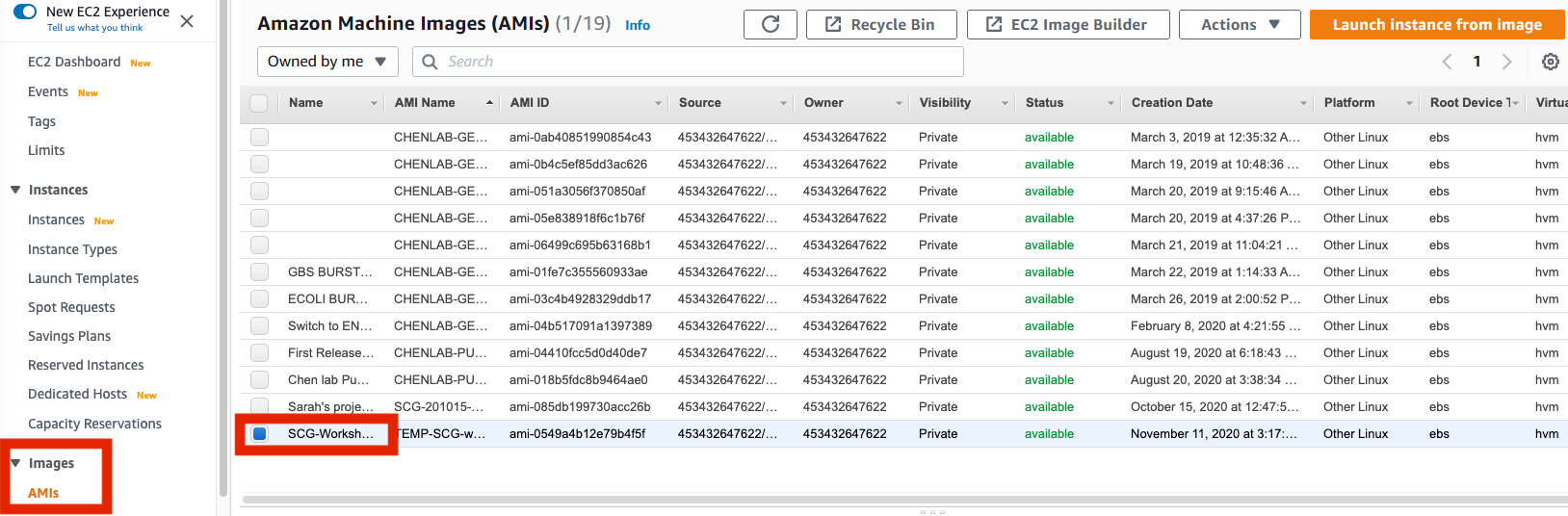The image size is (1568, 516).
Task: Open Creation Date column filter arrow
Action: (1303, 103)
